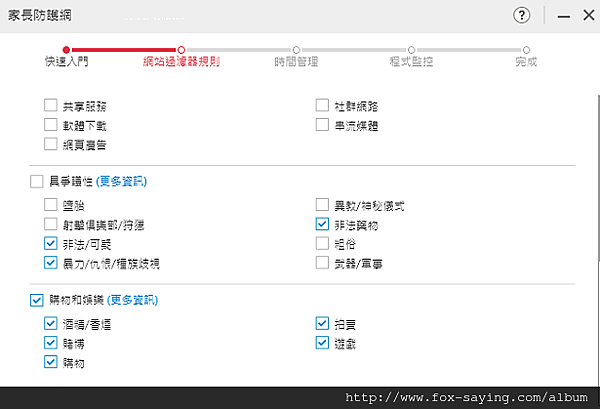This screenshot has width=600, height=409.
Task: Go to the 快速入門 step
Action: pos(66,49)
